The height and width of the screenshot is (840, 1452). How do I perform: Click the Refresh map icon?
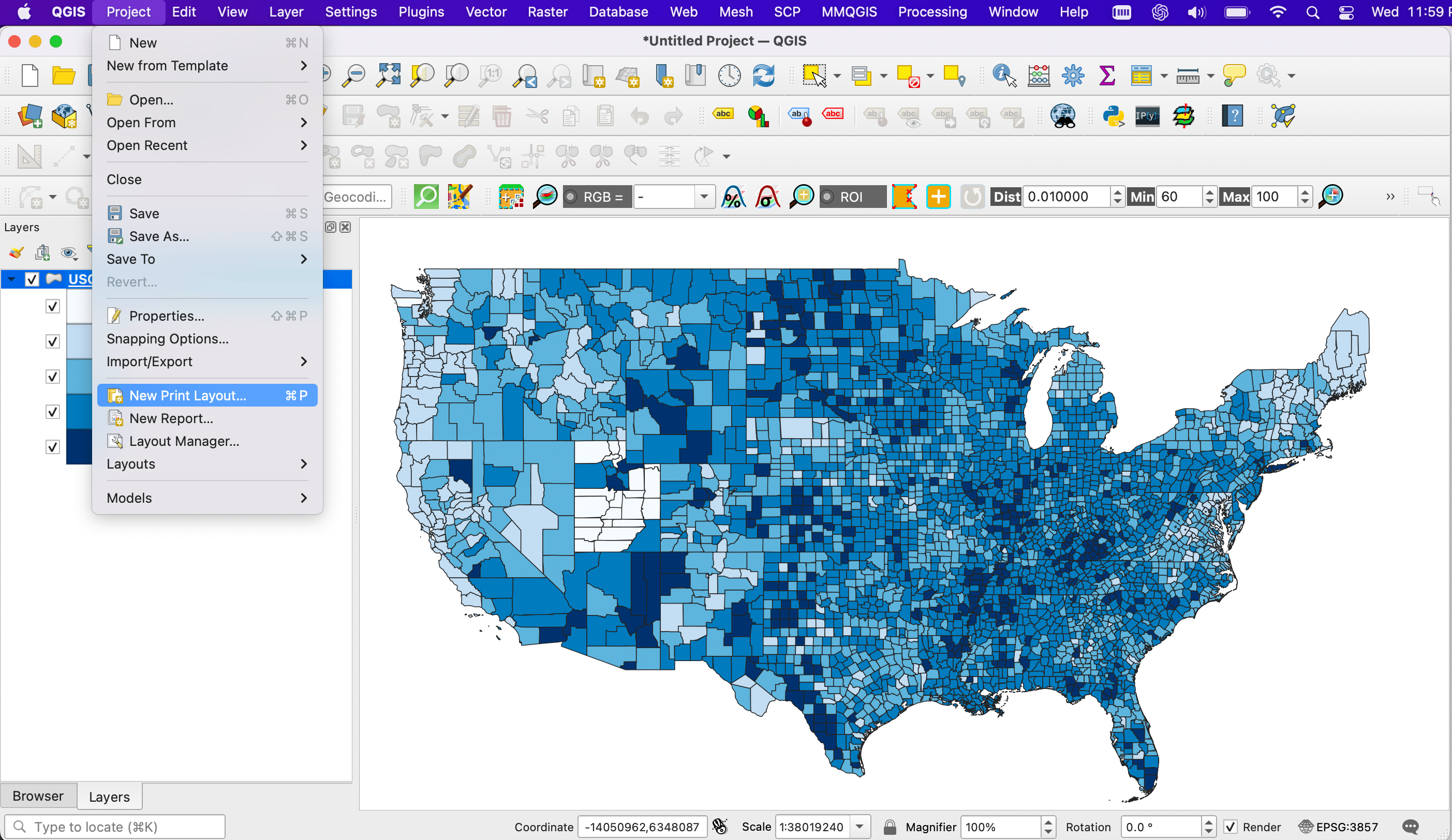pos(763,76)
